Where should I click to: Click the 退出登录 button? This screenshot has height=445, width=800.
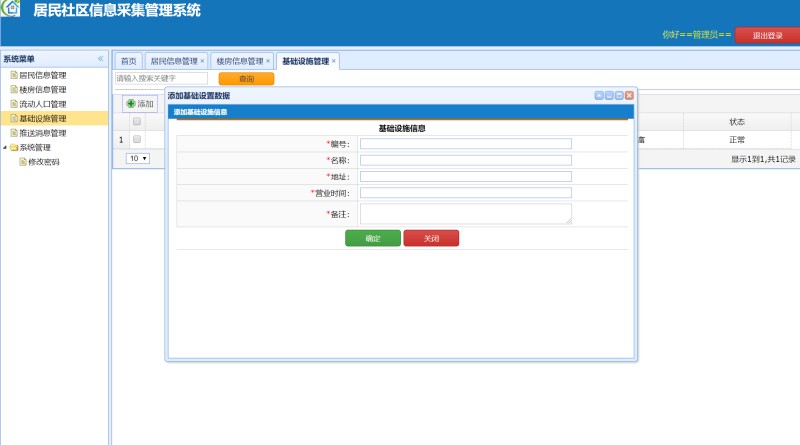[x=767, y=35]
